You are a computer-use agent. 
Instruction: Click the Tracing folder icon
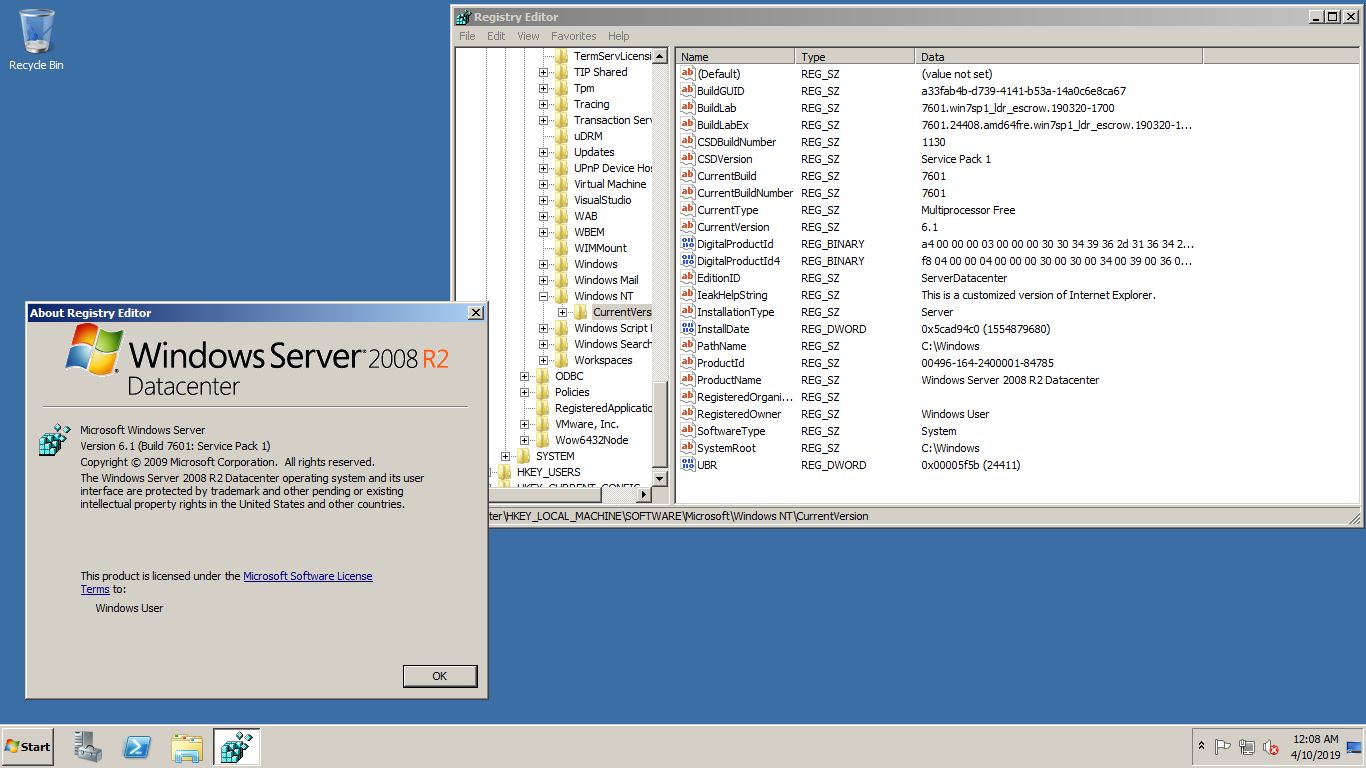pos(561,104)
